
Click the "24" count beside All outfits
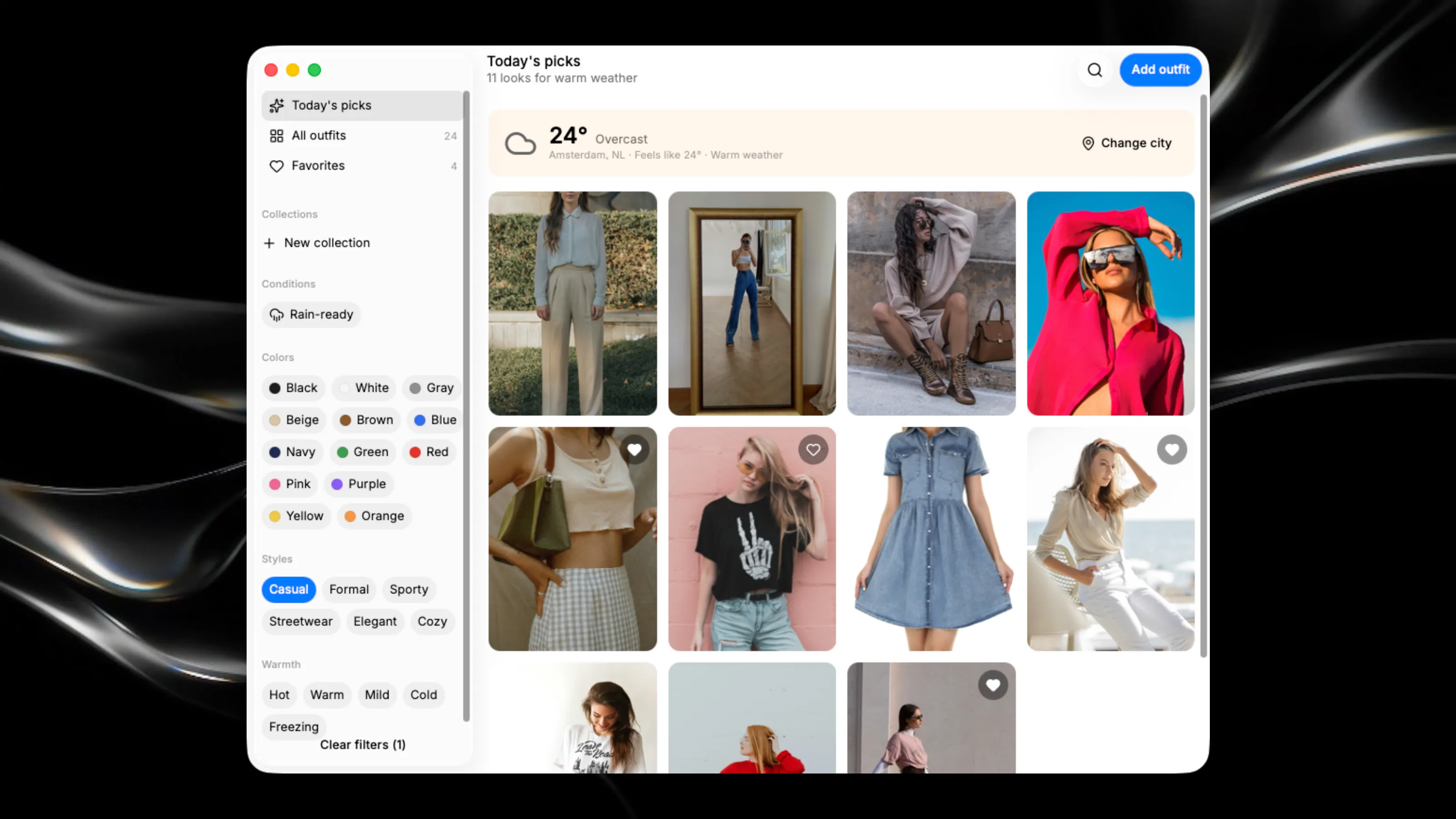pyautogui.click(x=450, y=136)
